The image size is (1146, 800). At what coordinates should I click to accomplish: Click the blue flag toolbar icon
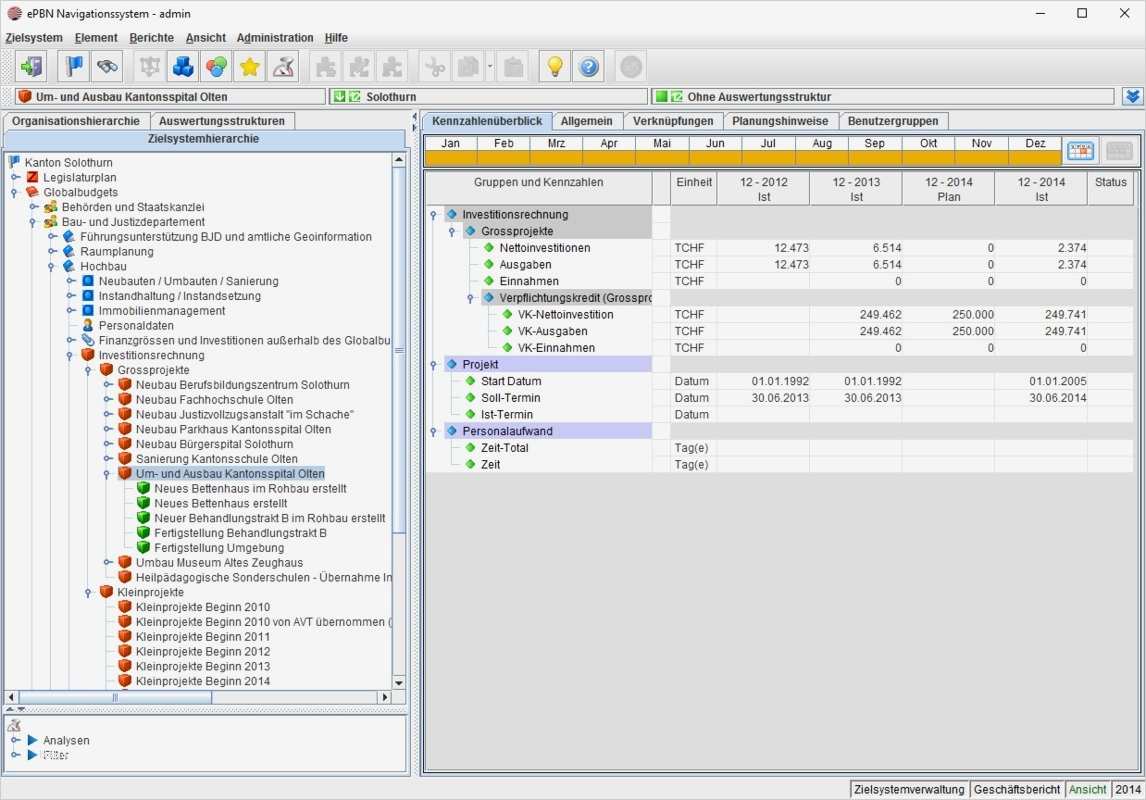coord(74,67)
